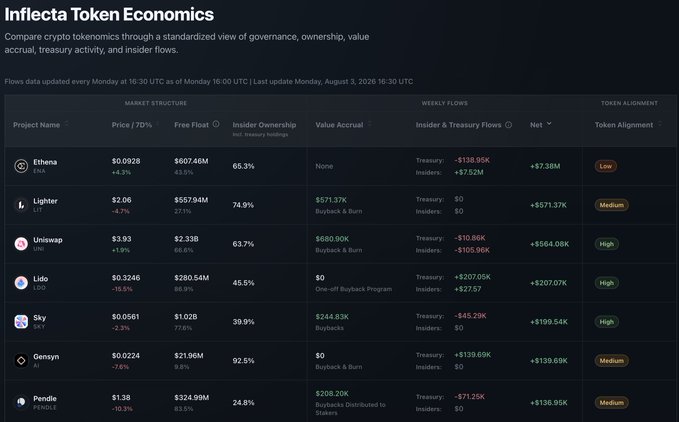
Task: Click the Lighter project logo icon
Action: pos(21,205)
